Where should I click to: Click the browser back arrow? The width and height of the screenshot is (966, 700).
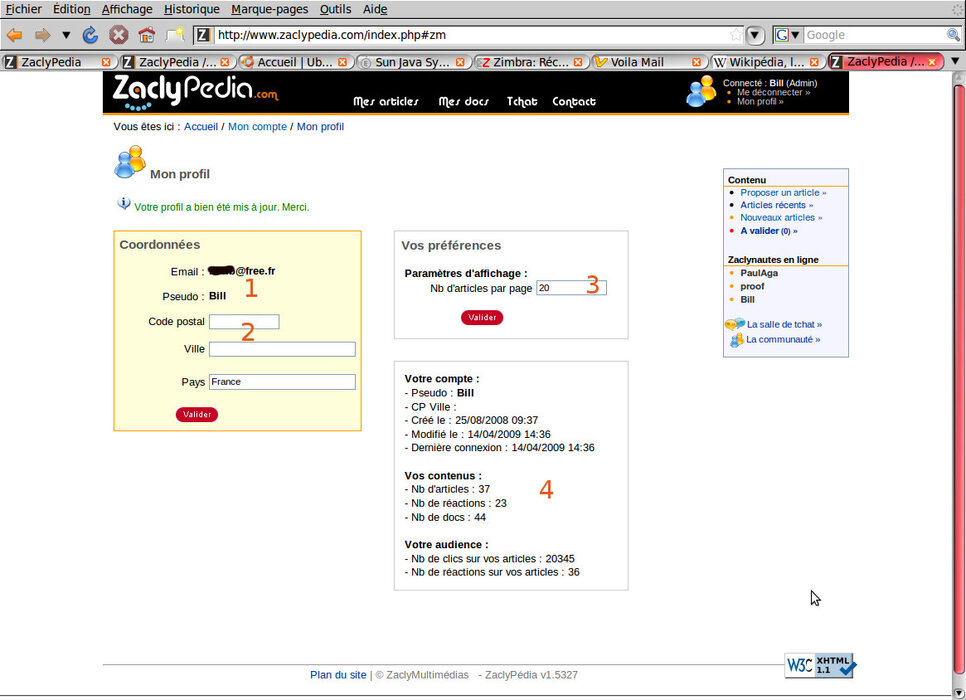15,35
